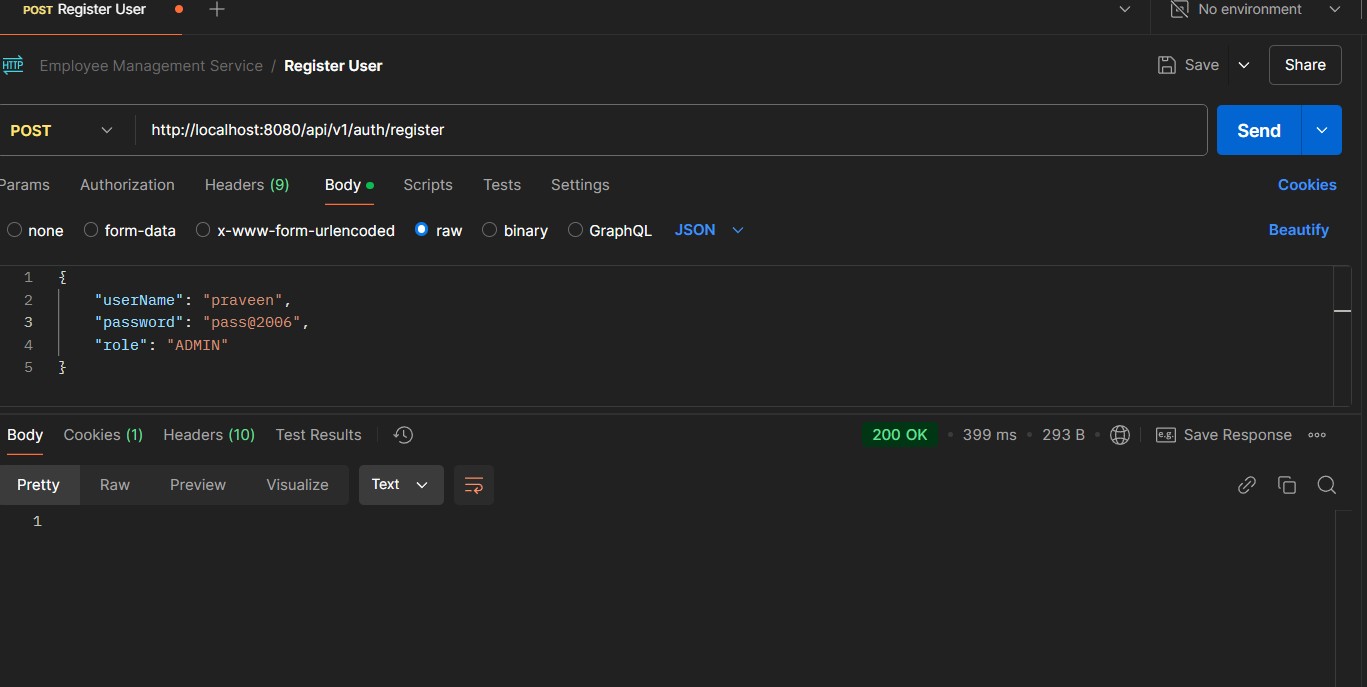Viewport: 1367px width, 687px height.
Task: Click the request URL input field
Action: [670, 130]
